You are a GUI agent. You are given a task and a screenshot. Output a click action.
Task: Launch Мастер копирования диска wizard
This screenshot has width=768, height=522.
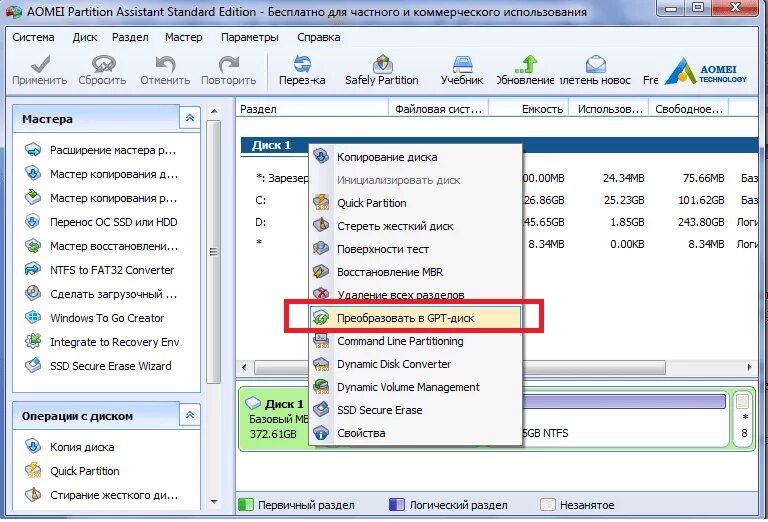(x=101, y=174)
